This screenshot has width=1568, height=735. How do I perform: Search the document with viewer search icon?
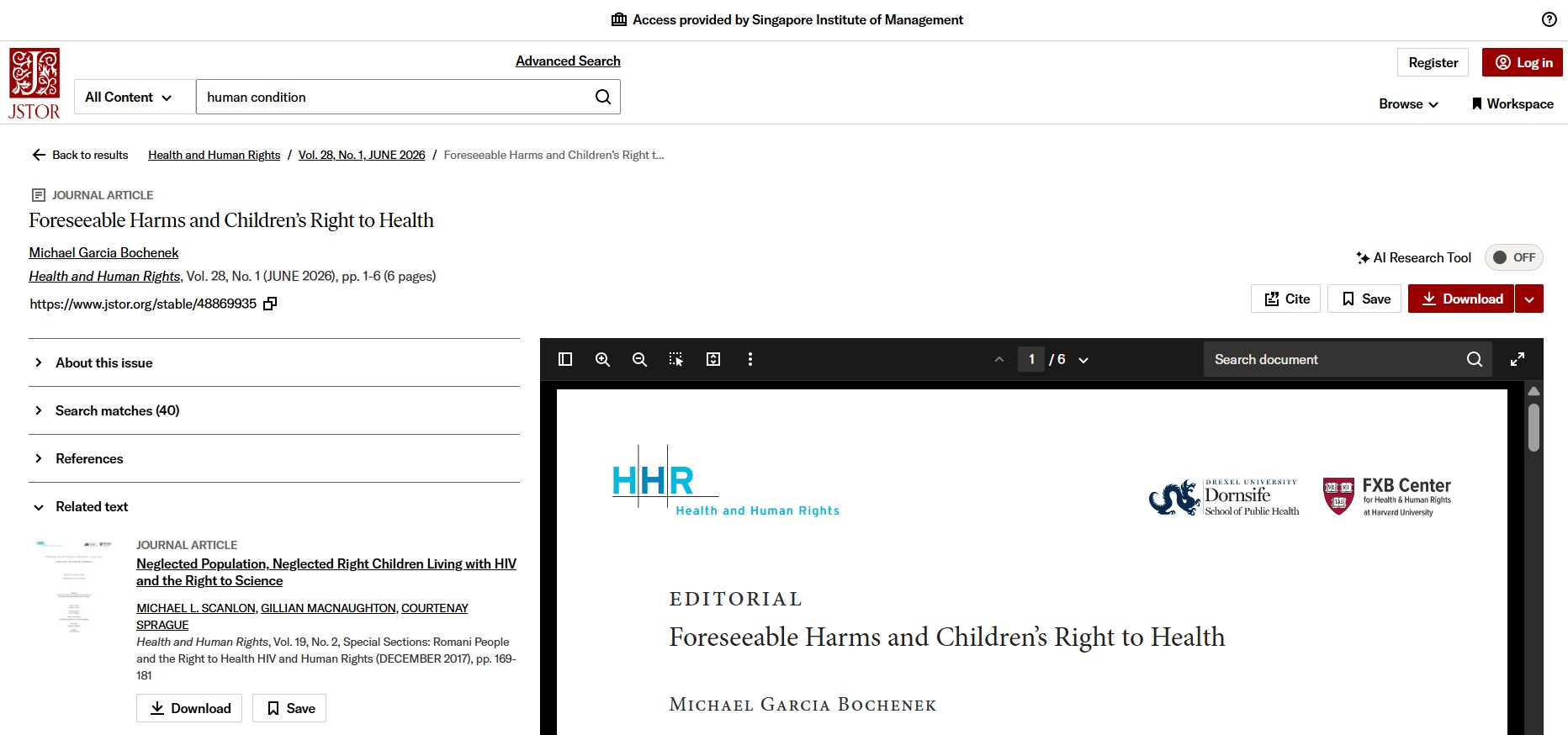click(1475, 359)
